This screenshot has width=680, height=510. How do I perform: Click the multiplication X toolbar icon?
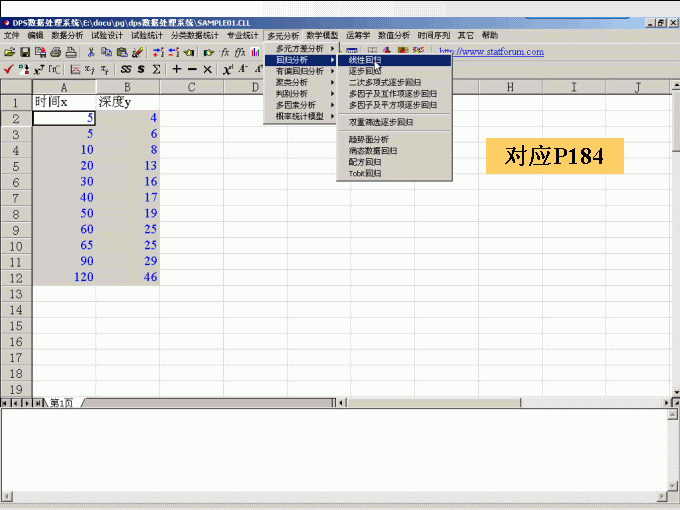208,69
